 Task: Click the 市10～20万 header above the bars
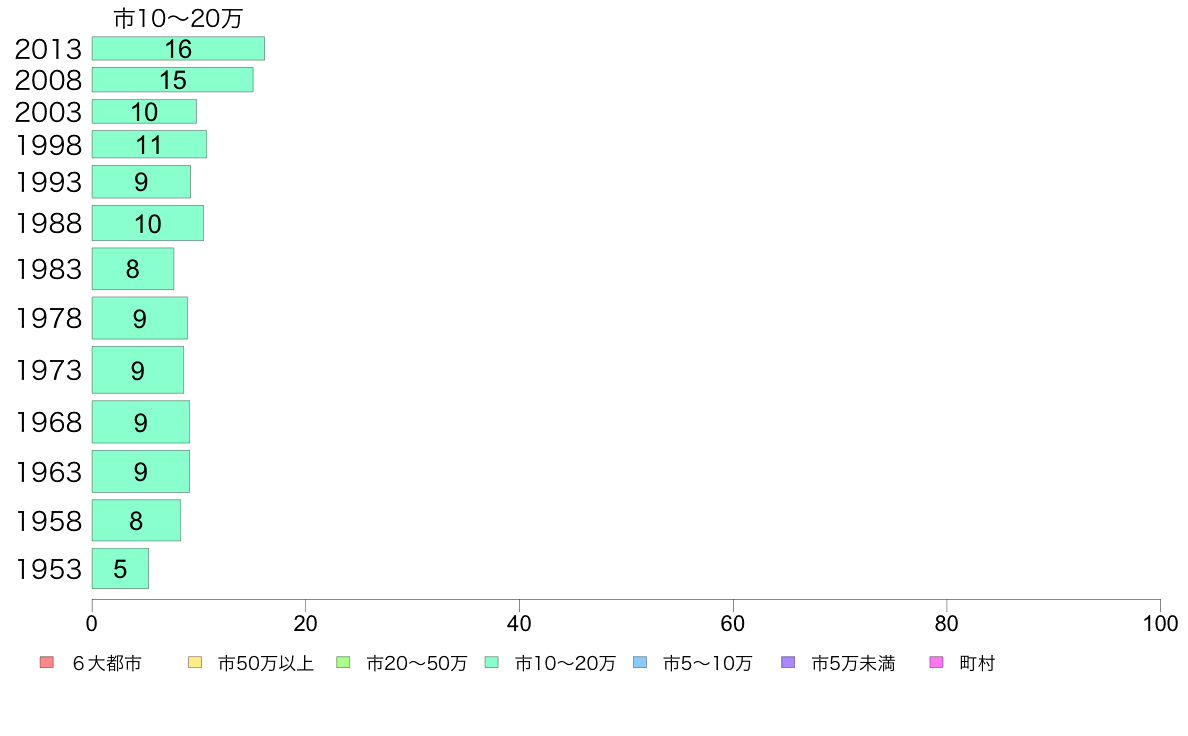(x=178, y=18)
